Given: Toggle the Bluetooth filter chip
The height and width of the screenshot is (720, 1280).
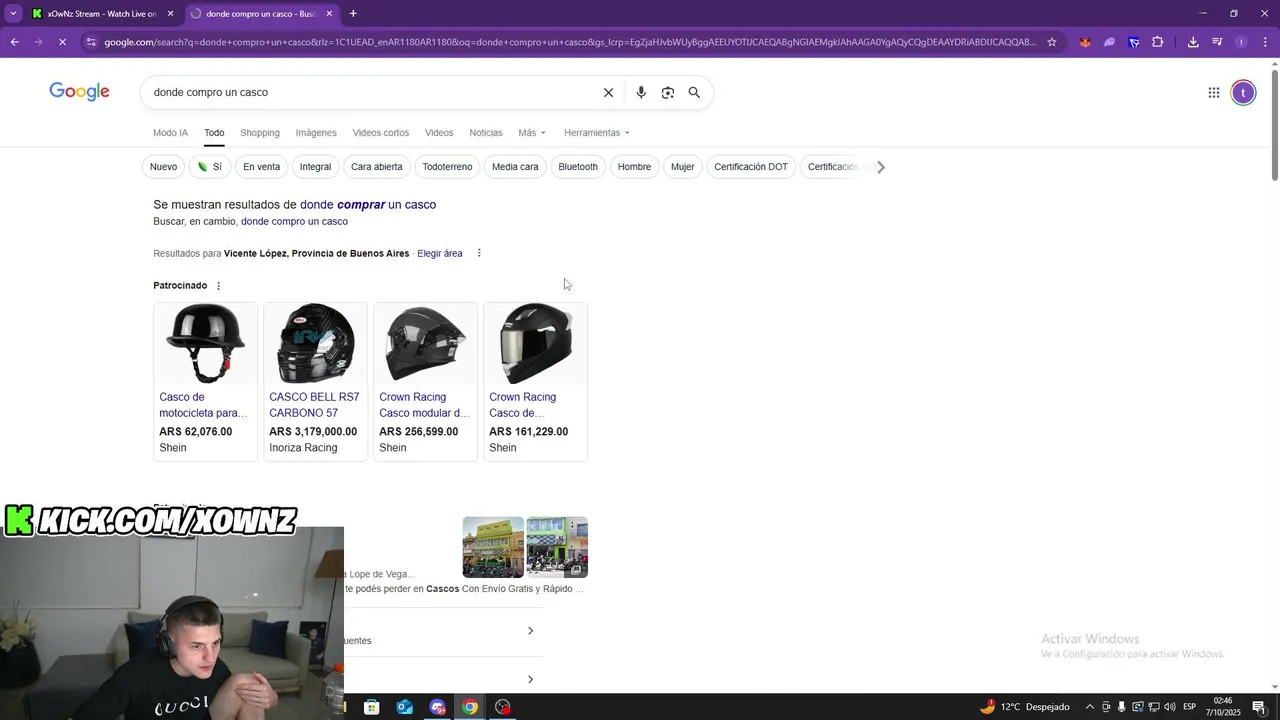Looking at the screenshot, I should pyautogui.click(x=578, y=167).
